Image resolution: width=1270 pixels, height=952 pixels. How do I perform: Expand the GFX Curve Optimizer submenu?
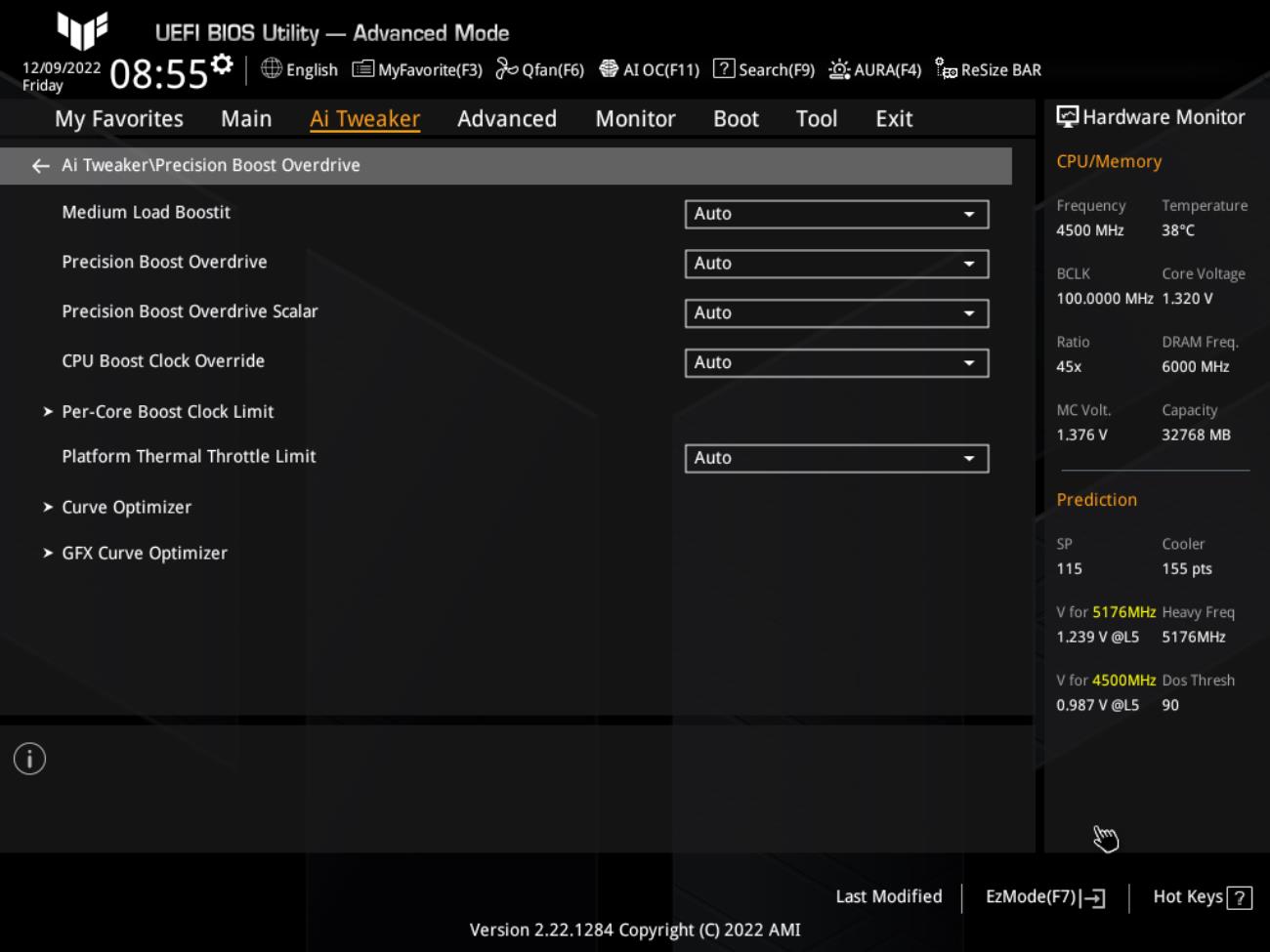[x=135, y=553]
